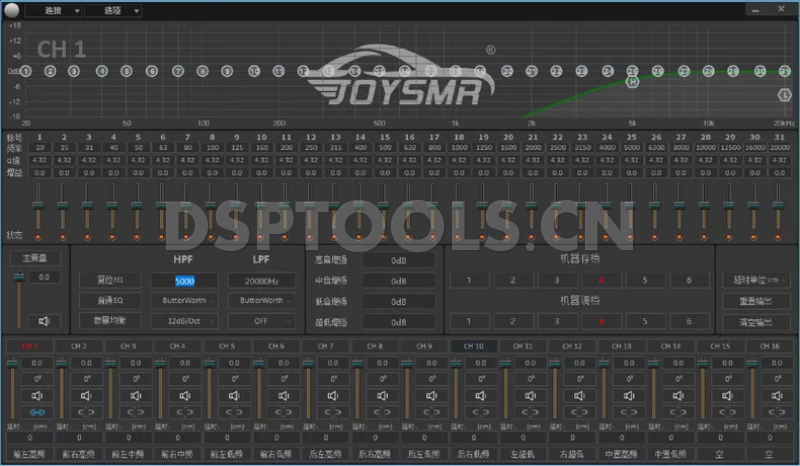Open the HPF ButterWorth filter type dropdown
The height and width of the screenshot is (466, 800).
184,301
